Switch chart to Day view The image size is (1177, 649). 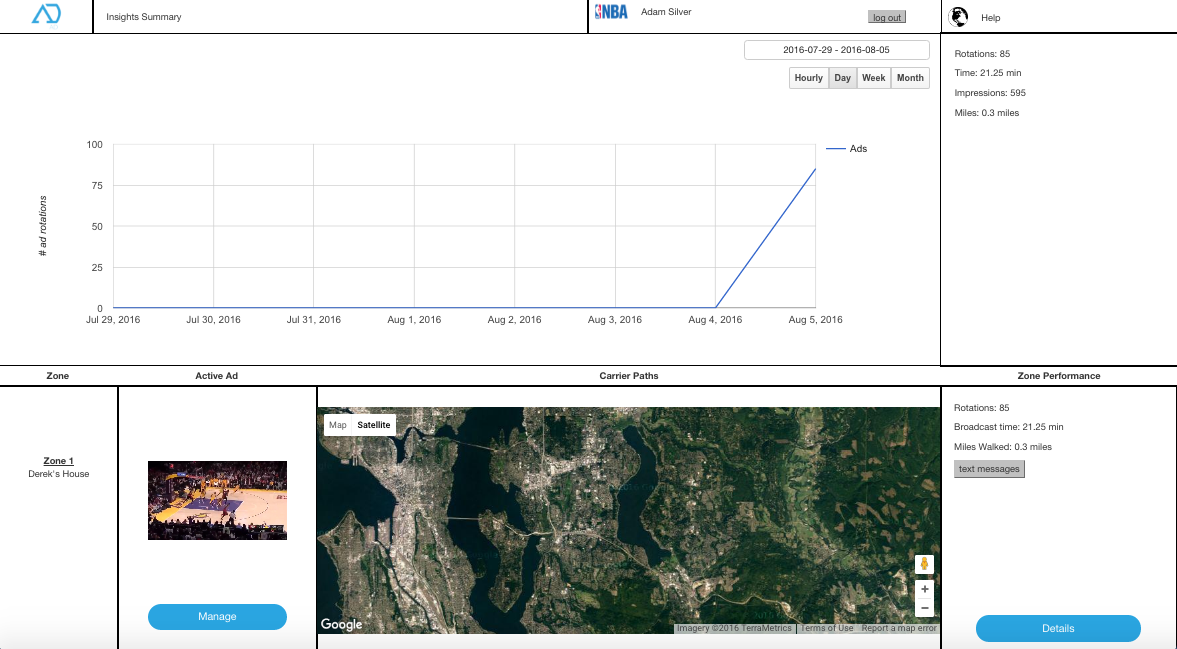coord(843,78)
